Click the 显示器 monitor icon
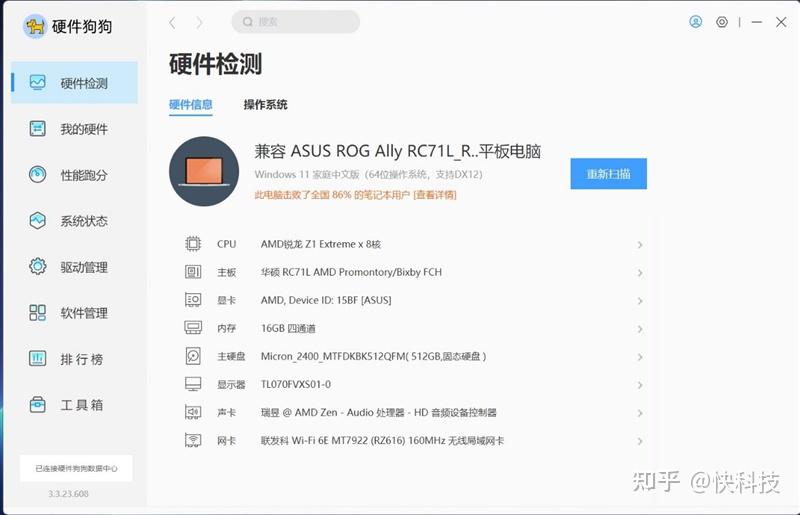Viewport: 800px width, 515px height. point(193,384)
